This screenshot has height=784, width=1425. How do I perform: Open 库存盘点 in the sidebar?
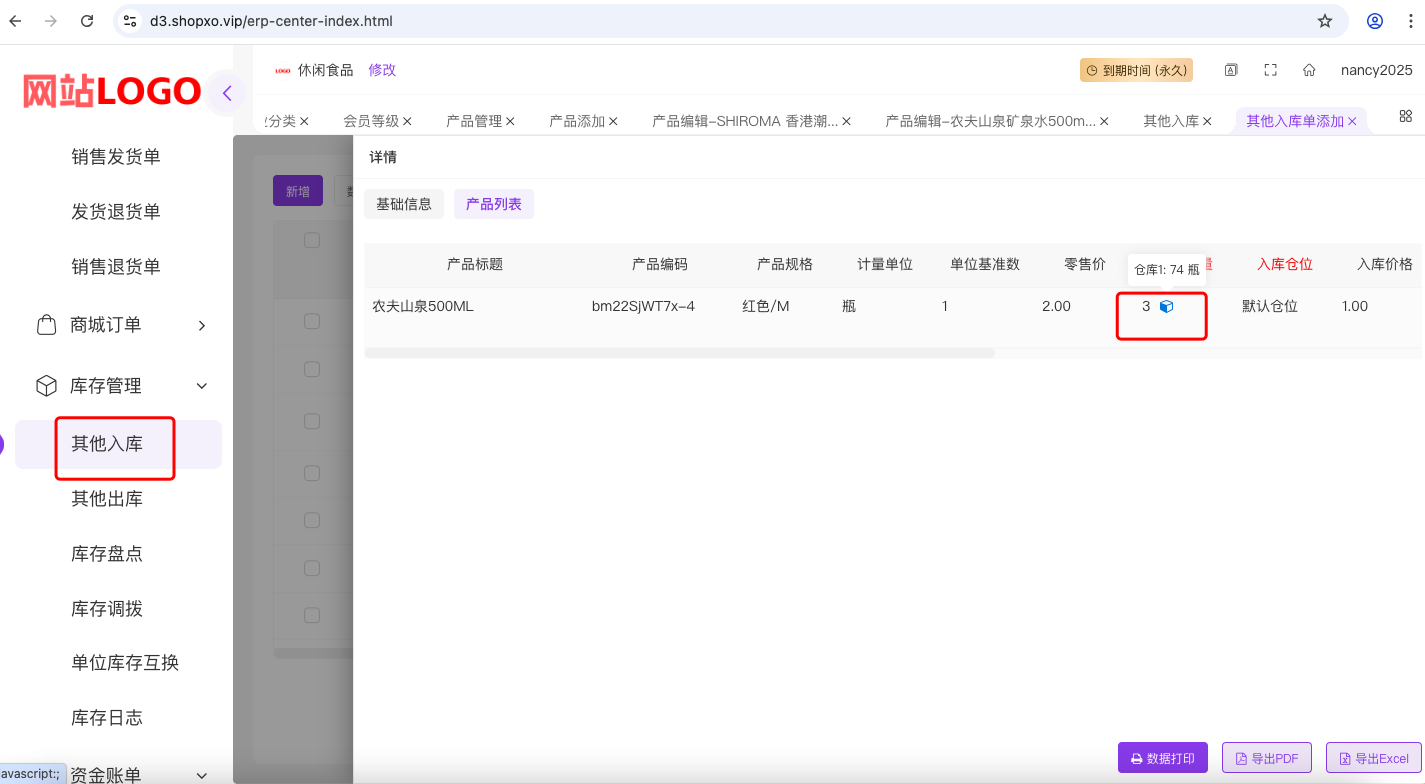(x=107, y=554)
